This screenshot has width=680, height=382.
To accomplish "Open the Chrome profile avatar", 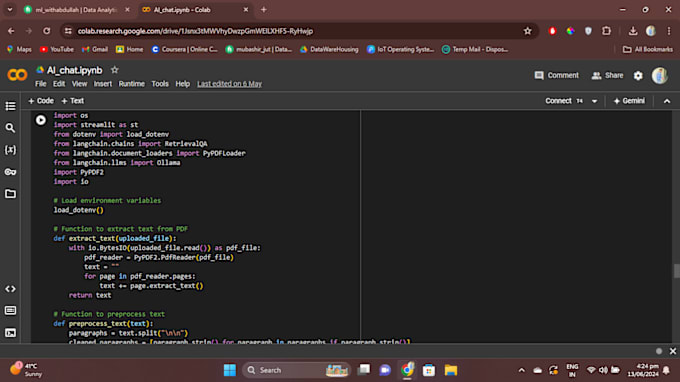I will (651, 31).
